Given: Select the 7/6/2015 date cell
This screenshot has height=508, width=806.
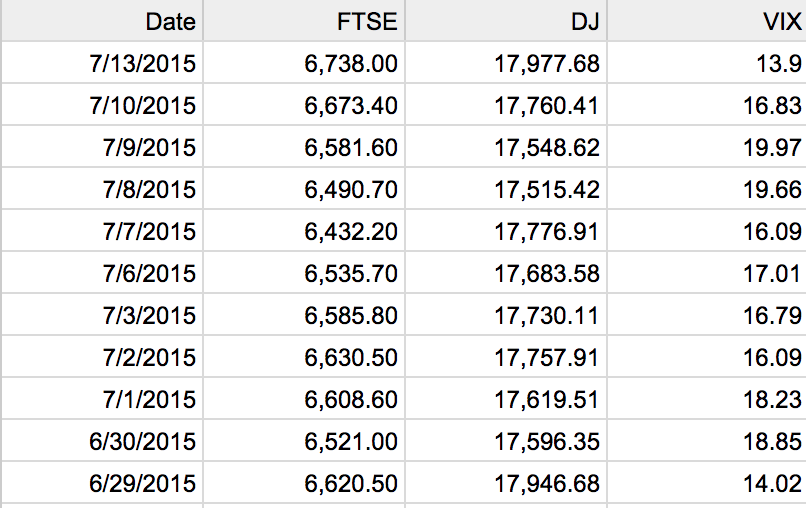Looking at the screenshot, I should 102,273.
